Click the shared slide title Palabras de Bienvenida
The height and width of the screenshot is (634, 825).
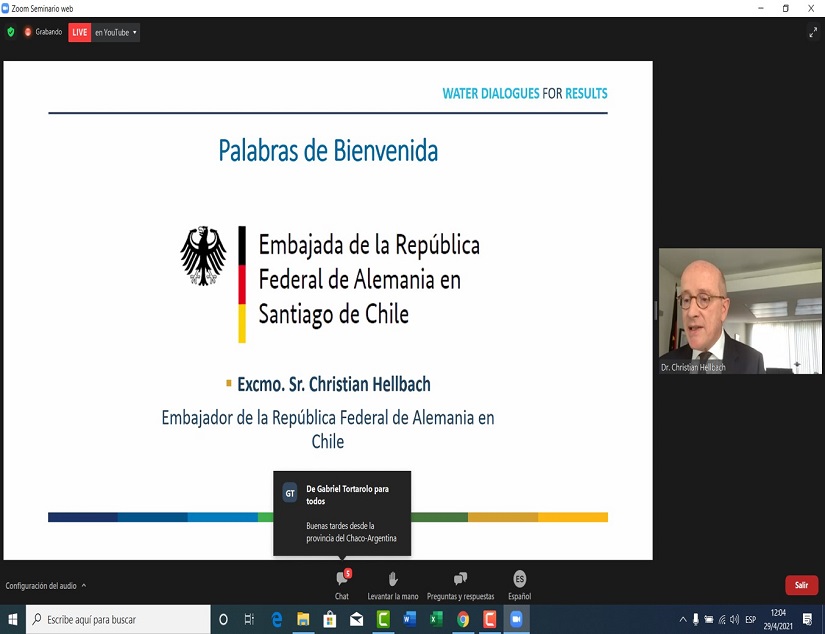(x=328, y=151)
